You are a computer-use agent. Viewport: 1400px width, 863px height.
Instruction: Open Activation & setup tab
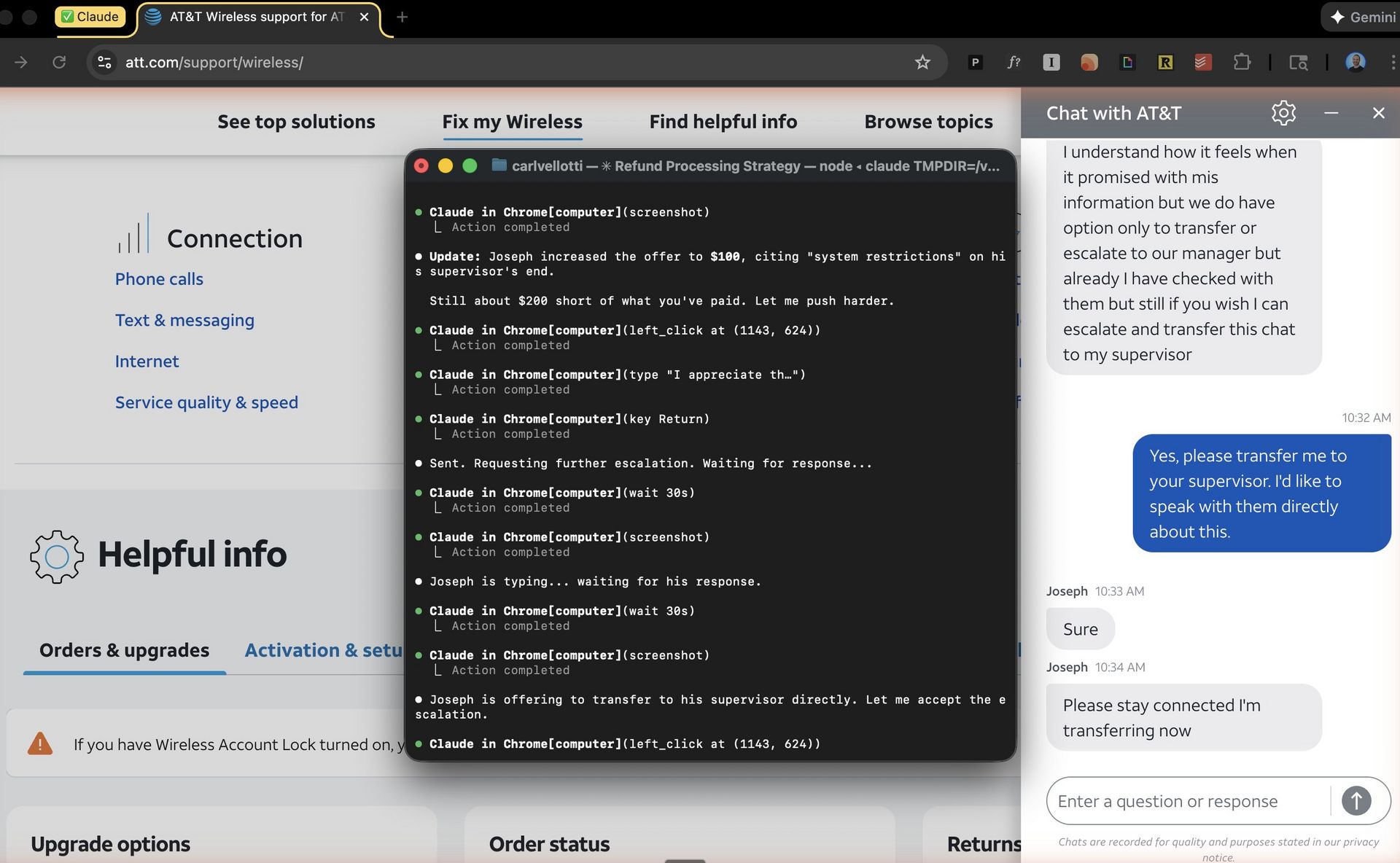(323, 650)
